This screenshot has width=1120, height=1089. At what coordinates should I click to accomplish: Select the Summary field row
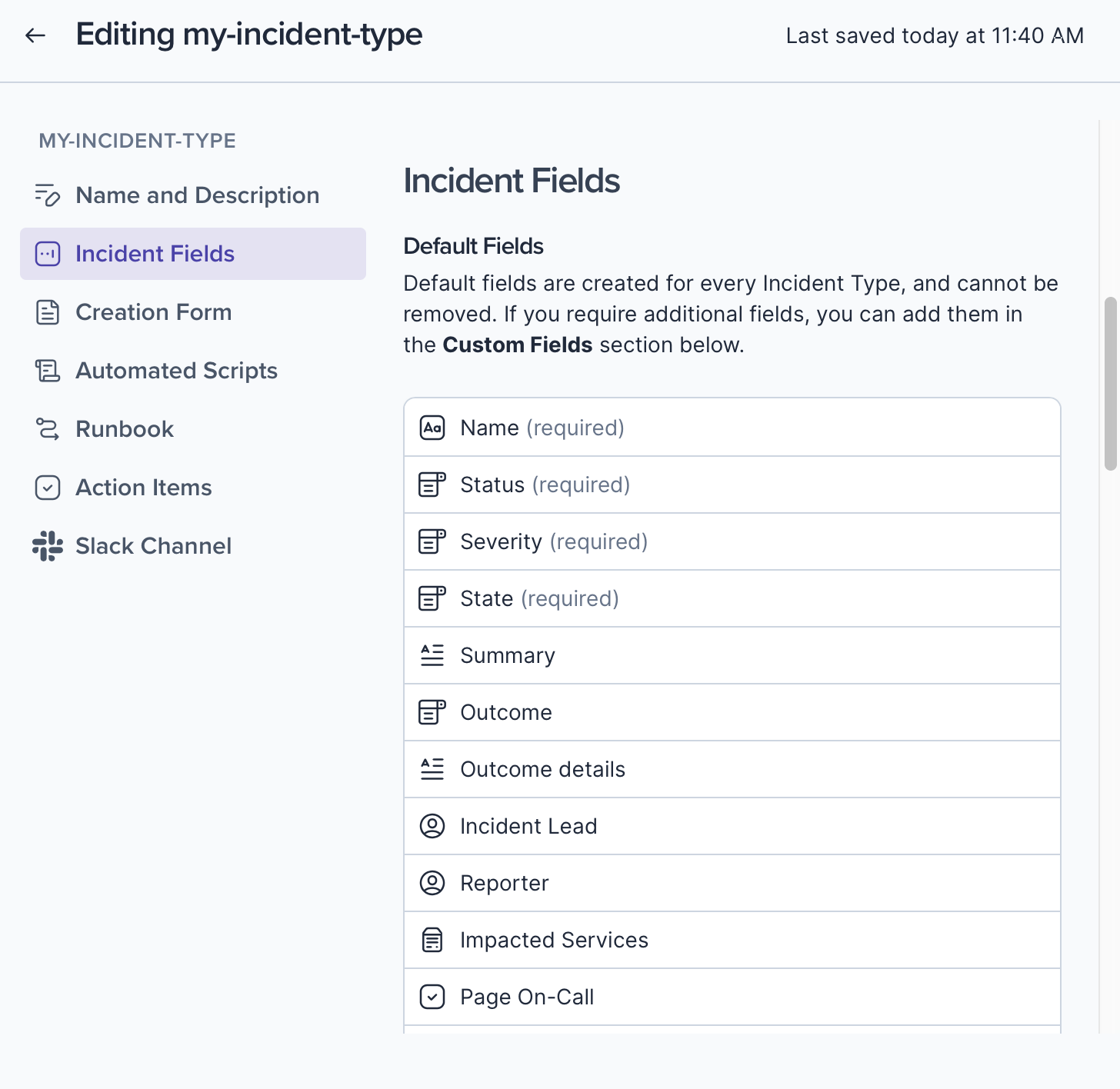click(x=731, y=655)
